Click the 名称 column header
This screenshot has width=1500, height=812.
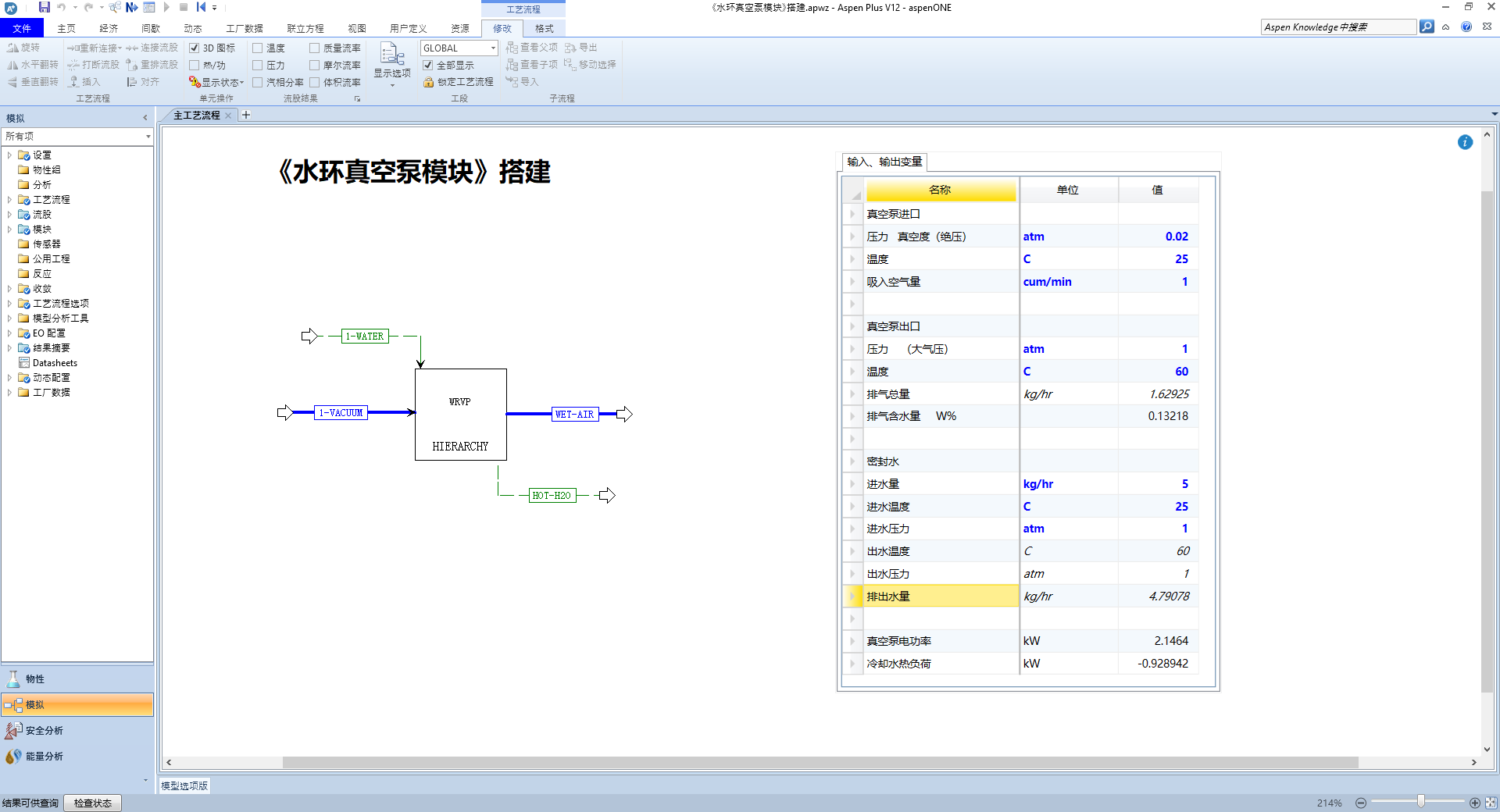coord(941,190)
